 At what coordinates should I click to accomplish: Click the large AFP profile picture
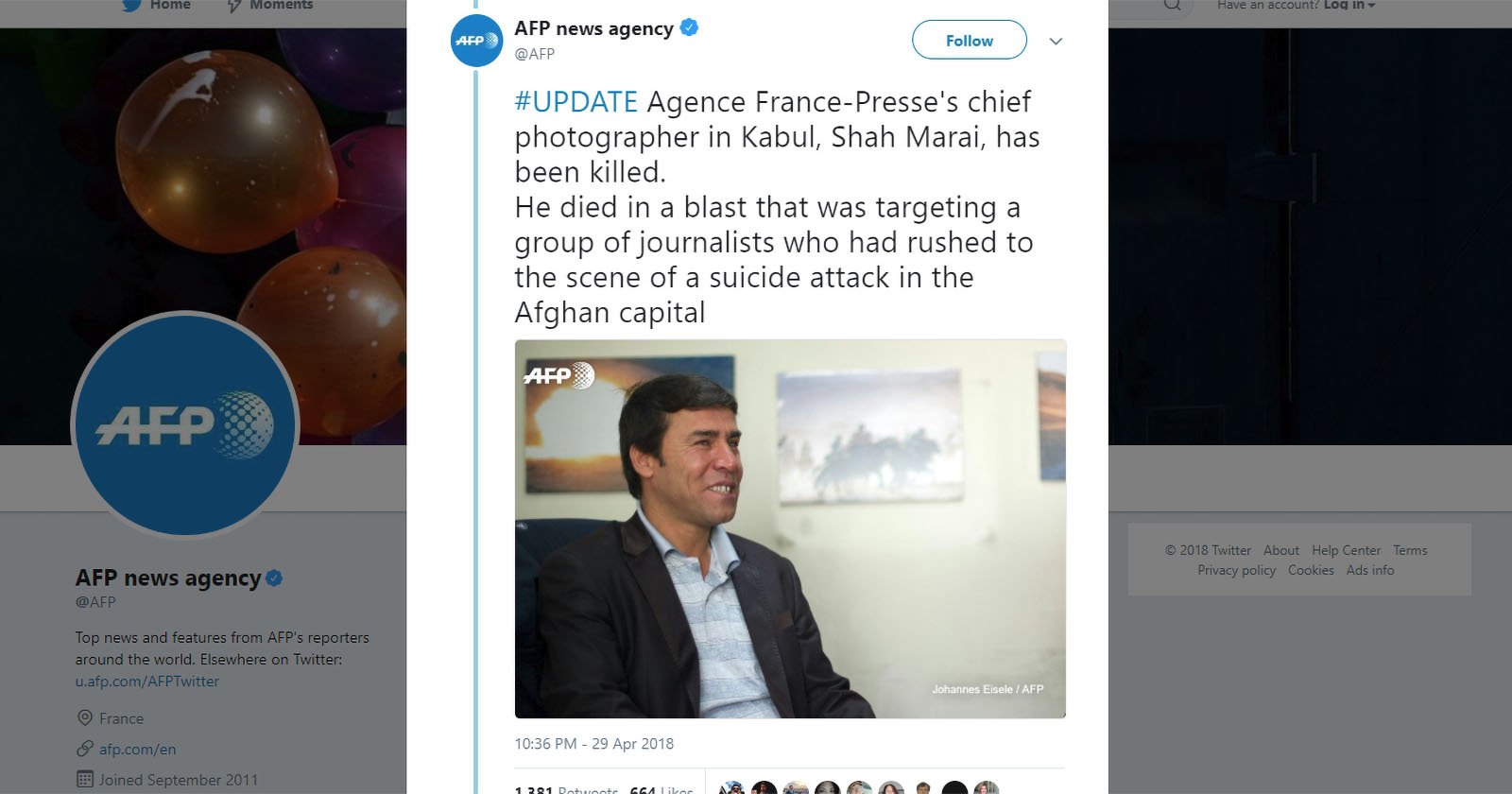185,424
